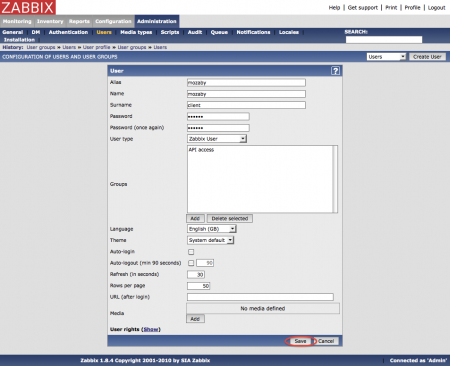450x366 pixels.
Task: Enable the Auto-login checkbox
Action: pos(191,252)
